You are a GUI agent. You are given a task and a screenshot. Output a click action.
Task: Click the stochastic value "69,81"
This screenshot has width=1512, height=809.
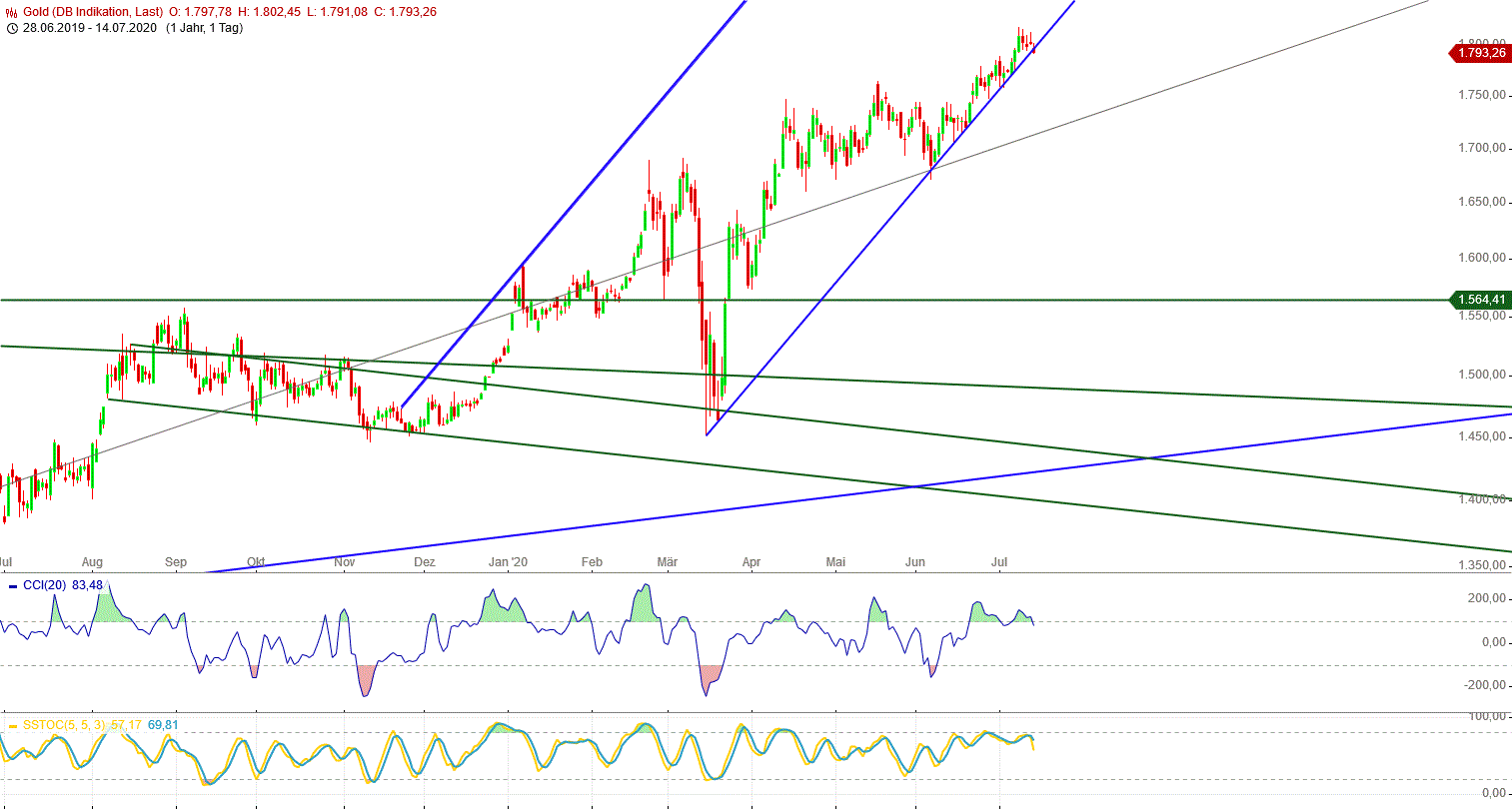click(x=164, y=725)
